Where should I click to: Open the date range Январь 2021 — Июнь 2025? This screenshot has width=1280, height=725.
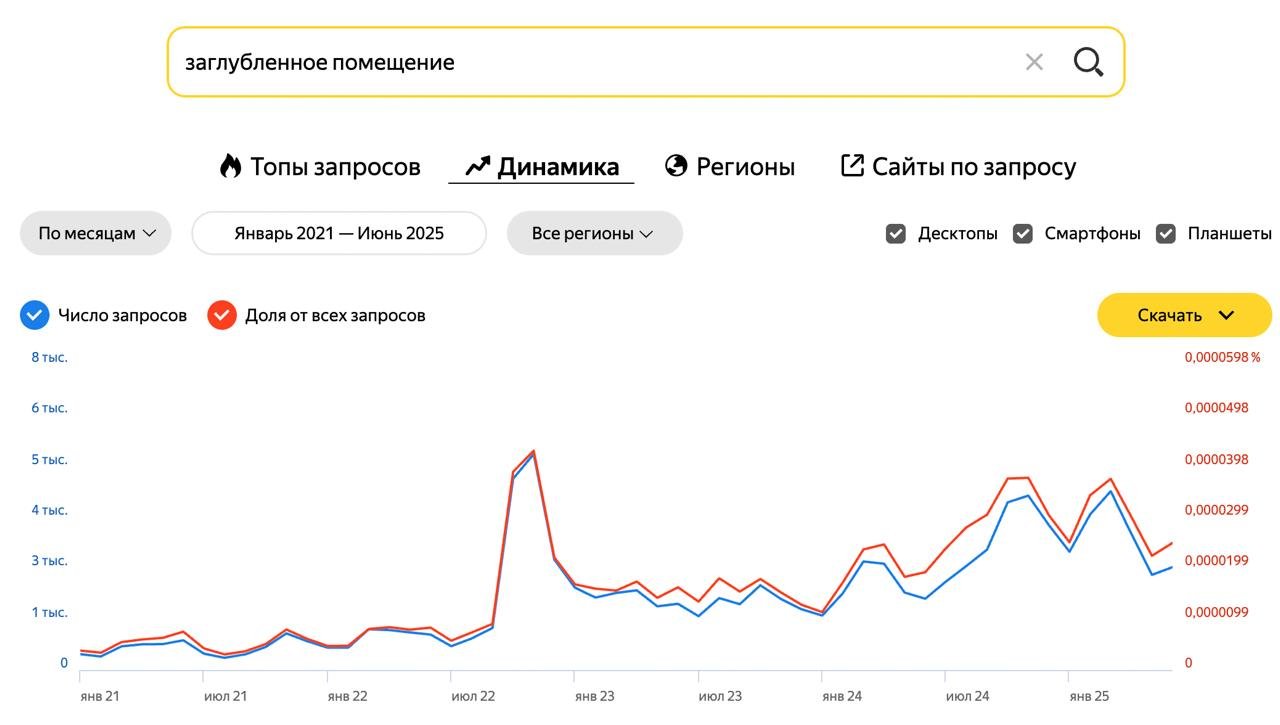[x=339, y=234]
